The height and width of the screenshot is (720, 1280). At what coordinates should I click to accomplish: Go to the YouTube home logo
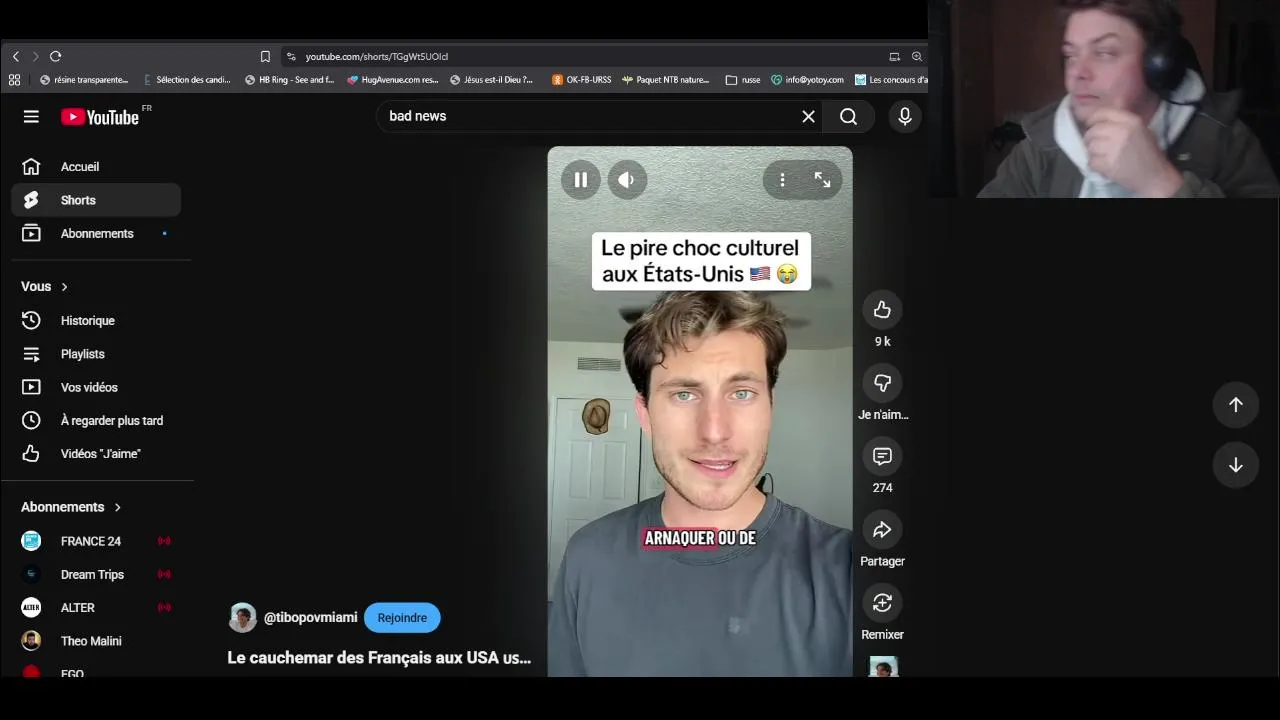[100, 117]
